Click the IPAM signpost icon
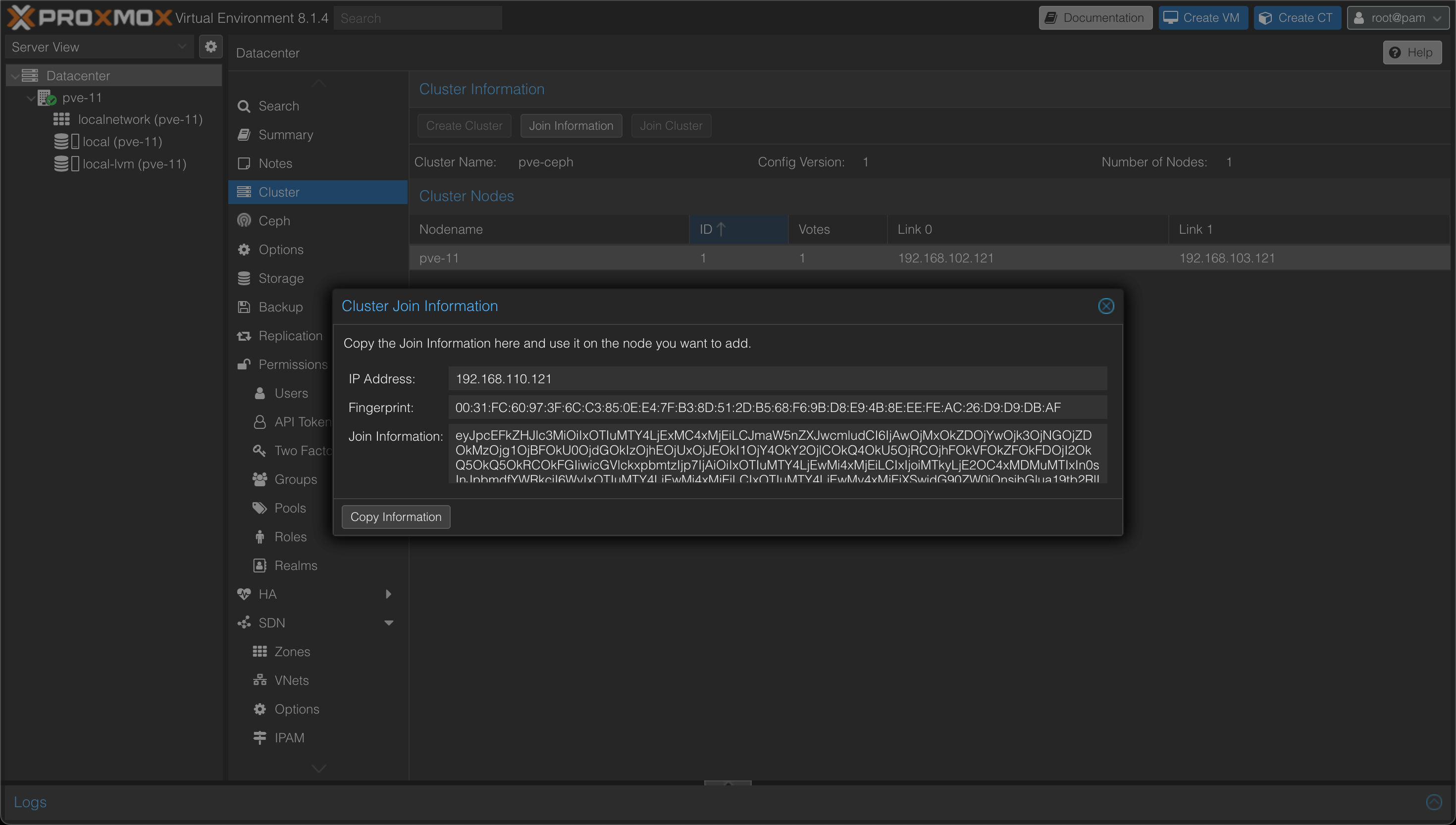The image size is (1456, 825). click(x=260, y=738)
